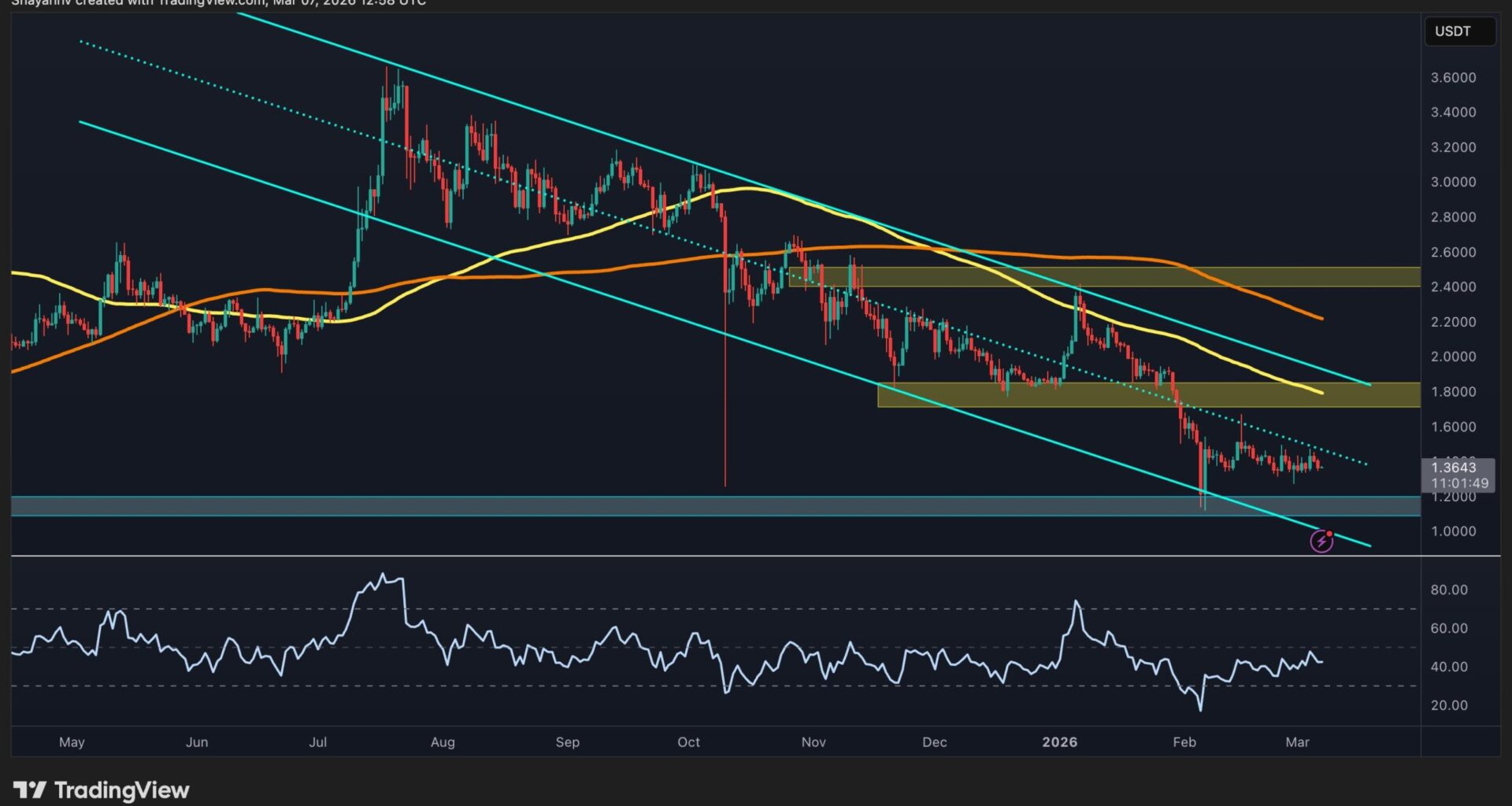Click the 2.0000 price scale label
The width and height of the screenshot is (1512, 806).
click(1453, 357)
